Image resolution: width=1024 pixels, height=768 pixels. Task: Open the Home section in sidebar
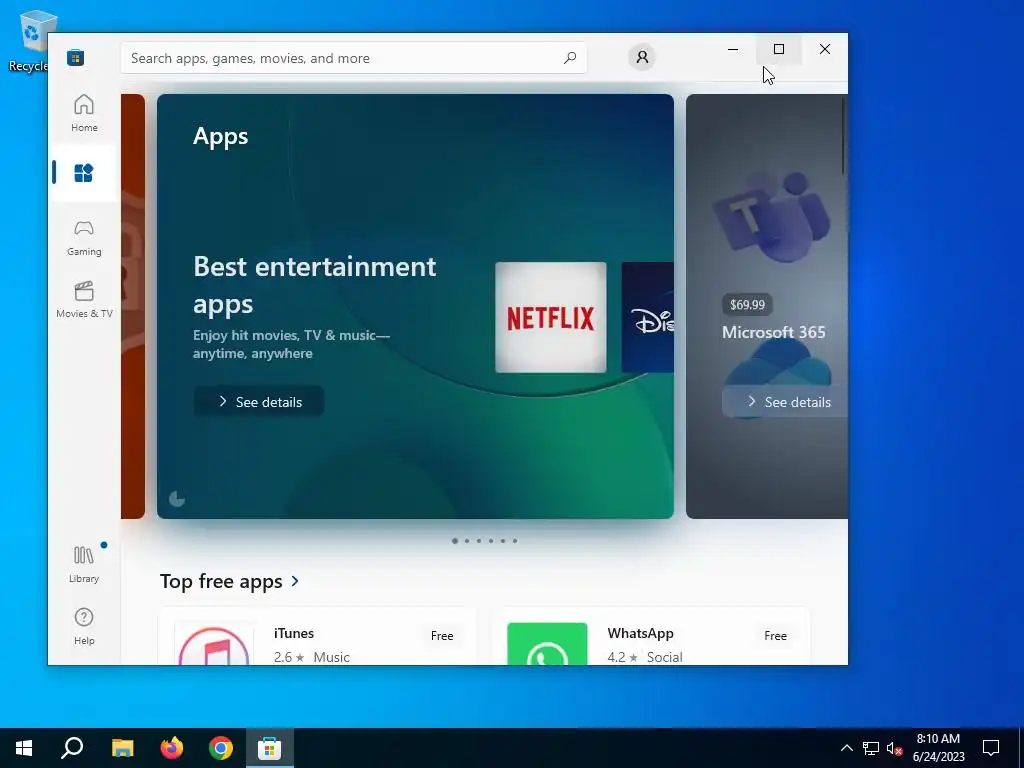click(x=84, y=112)
